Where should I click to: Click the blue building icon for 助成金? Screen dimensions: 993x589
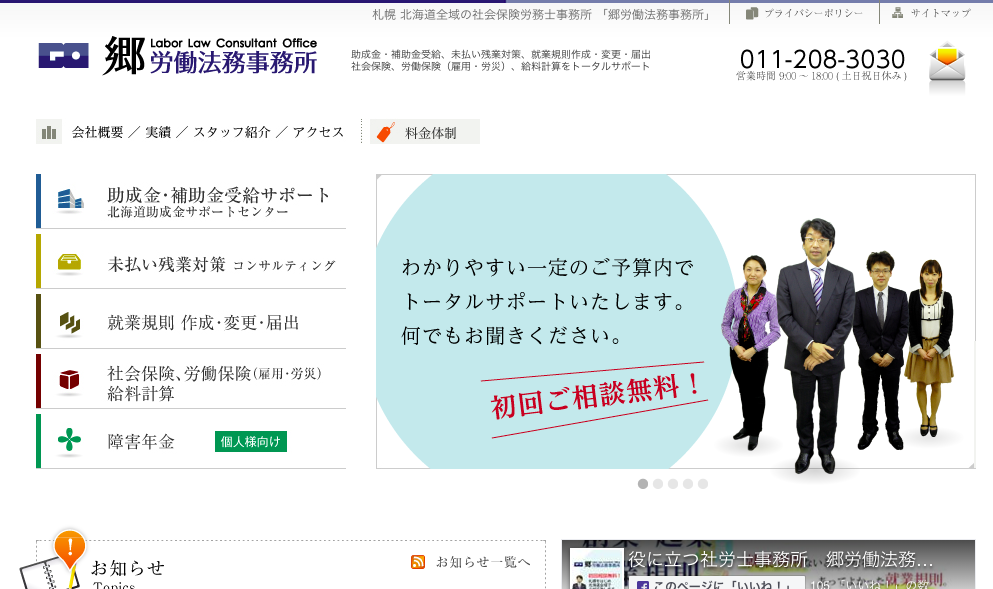70,200
